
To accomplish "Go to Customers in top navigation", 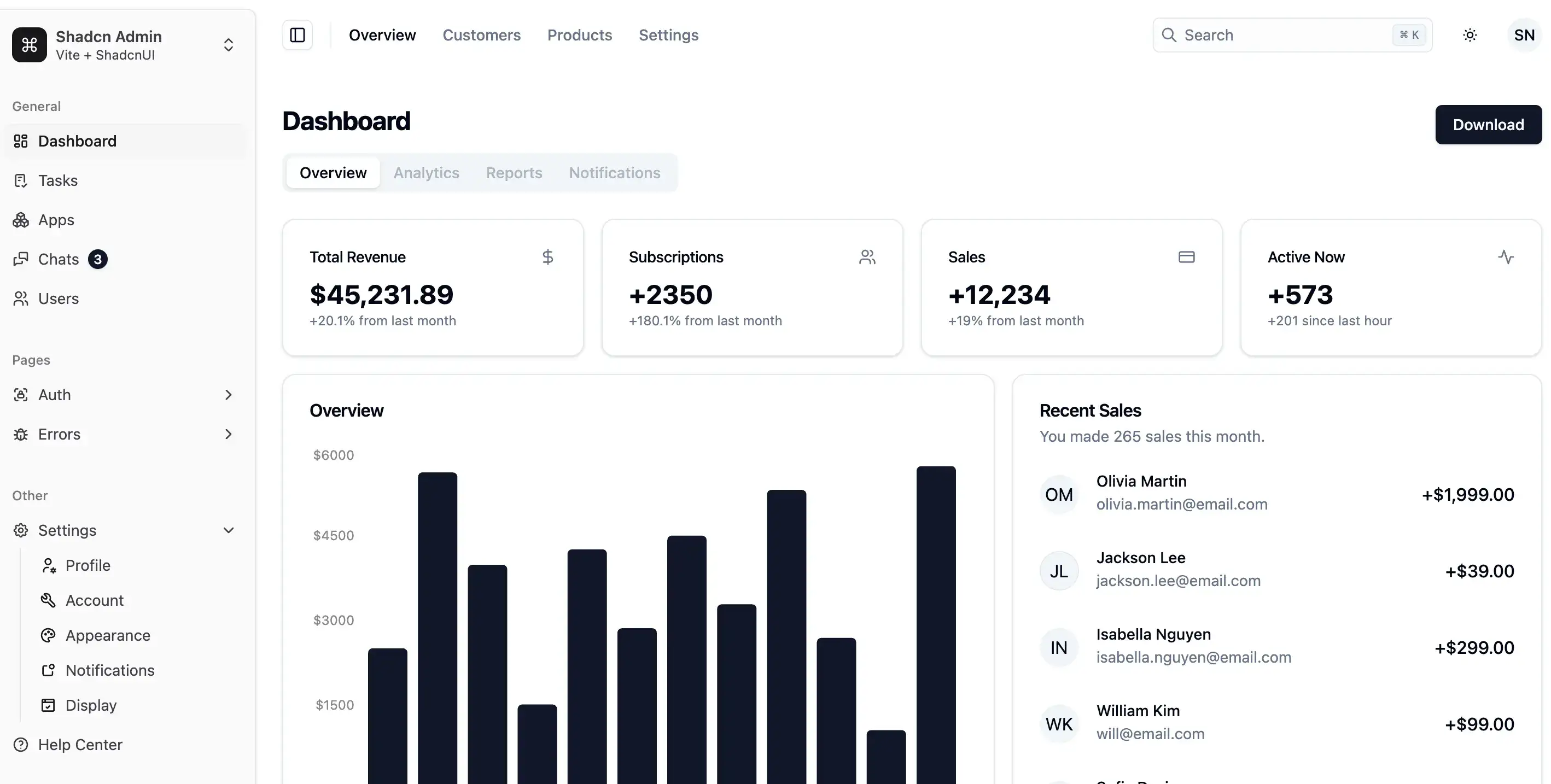I will click(482, 35).
